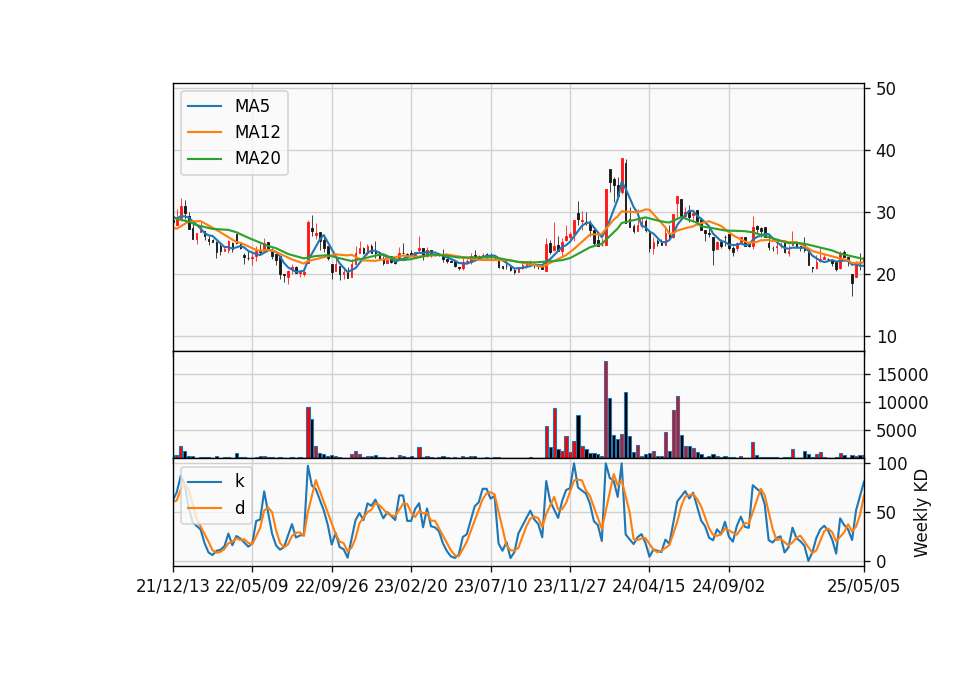960x690 pixels.
Task: Click the MA5 legend label
Action: click(252, 106)
